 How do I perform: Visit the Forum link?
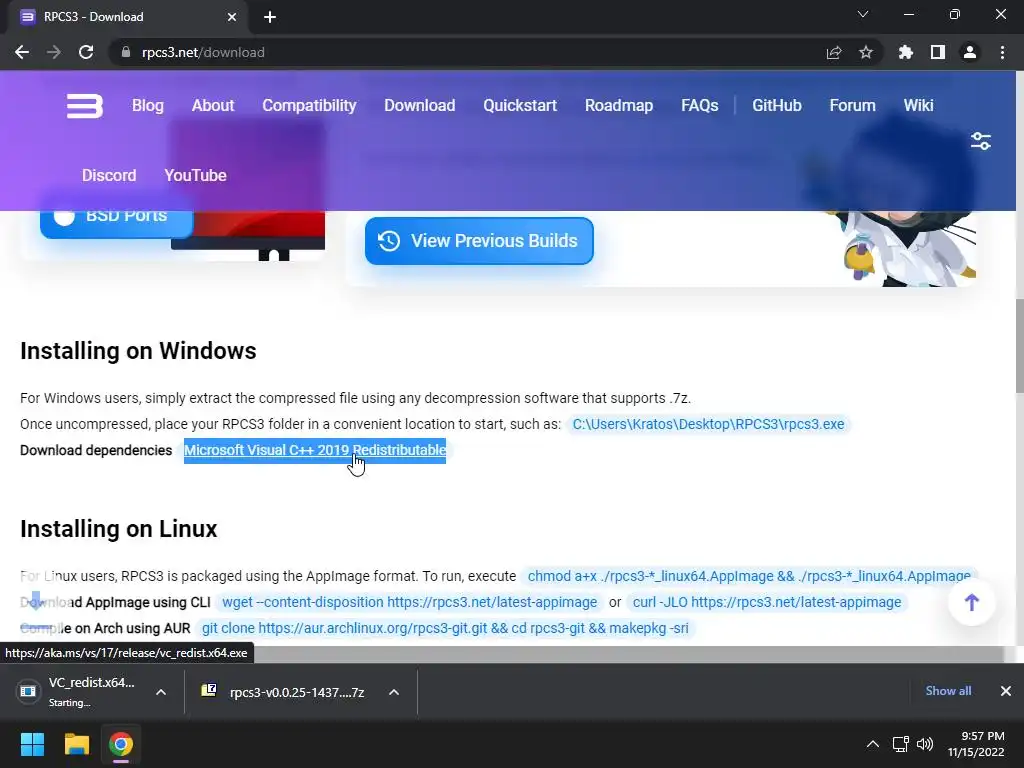(852, 106)
